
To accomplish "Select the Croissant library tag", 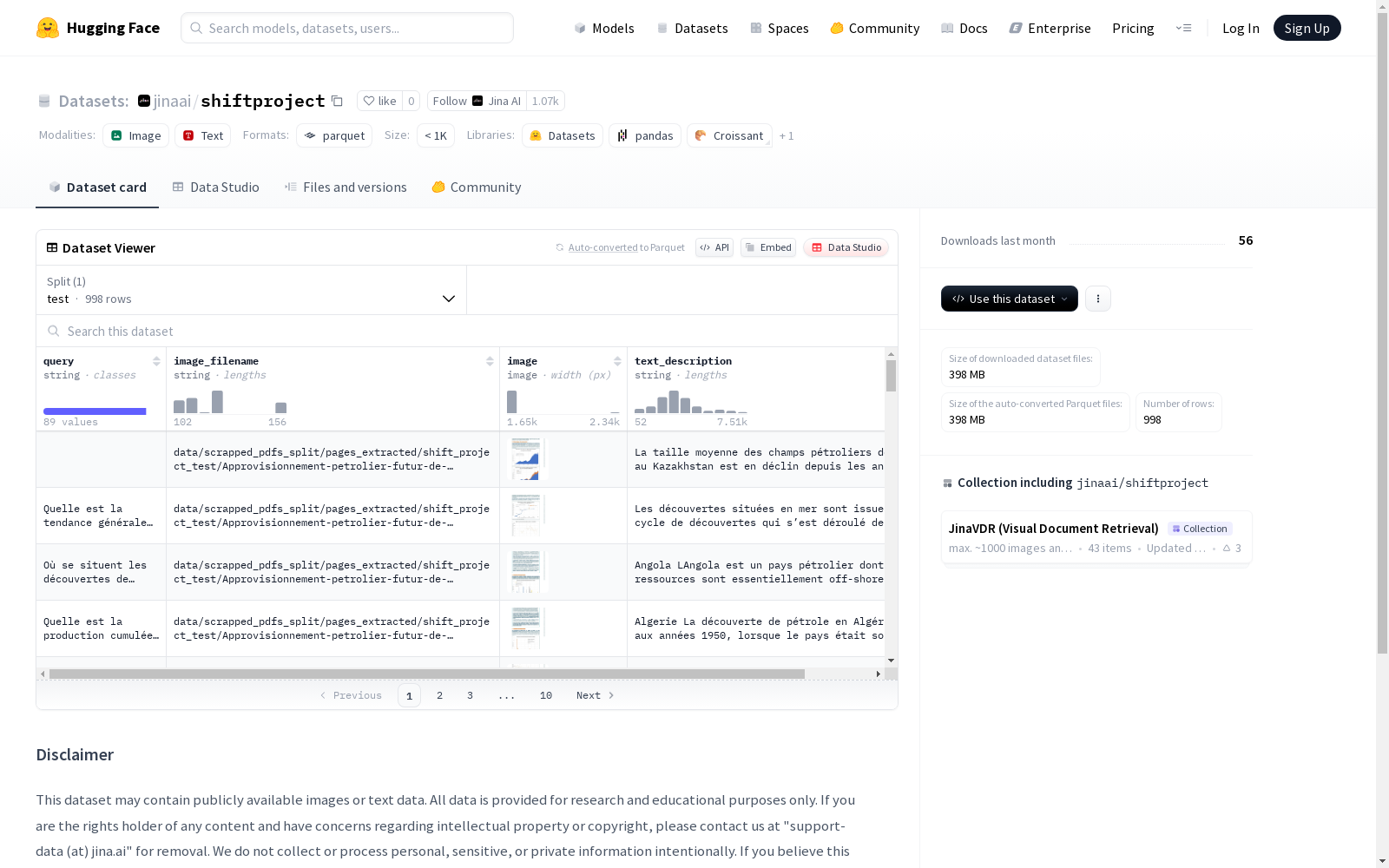I will 729,135.
